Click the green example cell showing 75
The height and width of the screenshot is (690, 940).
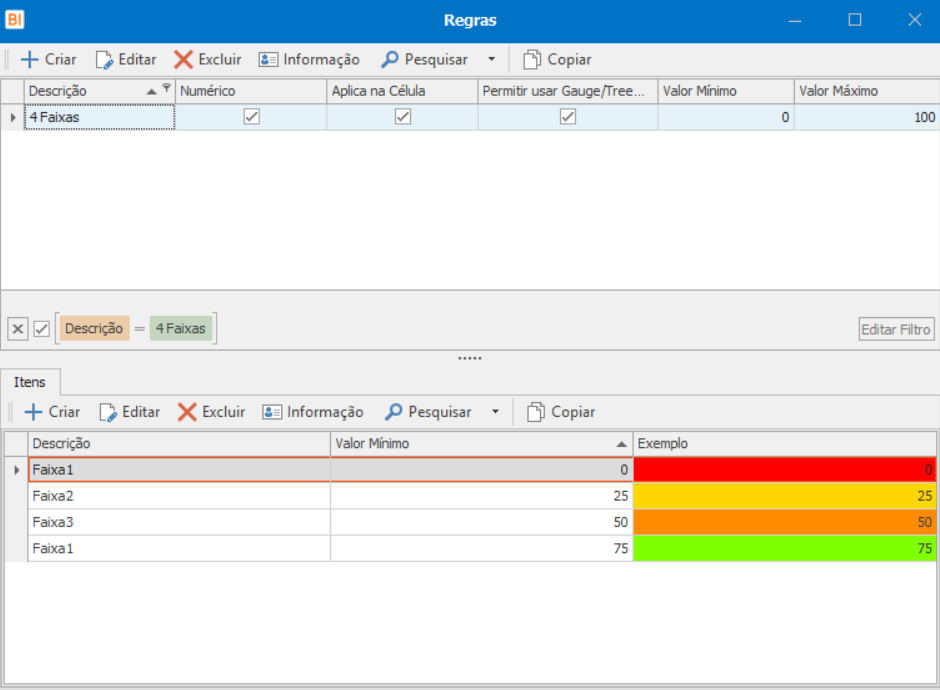(x=785, y=549)
